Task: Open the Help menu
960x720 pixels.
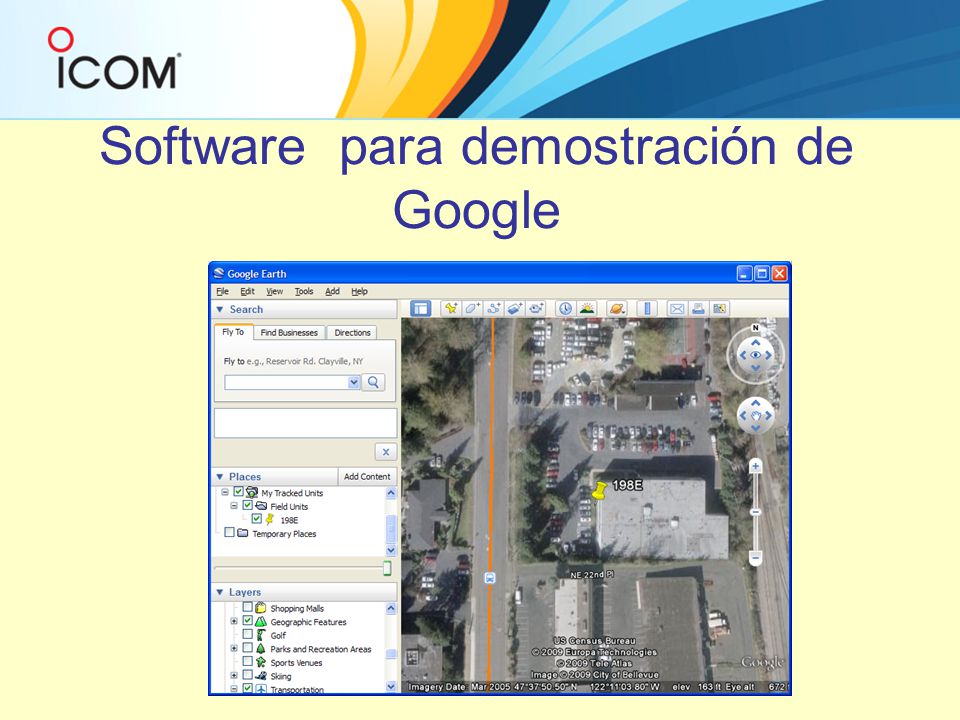Action: (359, 291)
